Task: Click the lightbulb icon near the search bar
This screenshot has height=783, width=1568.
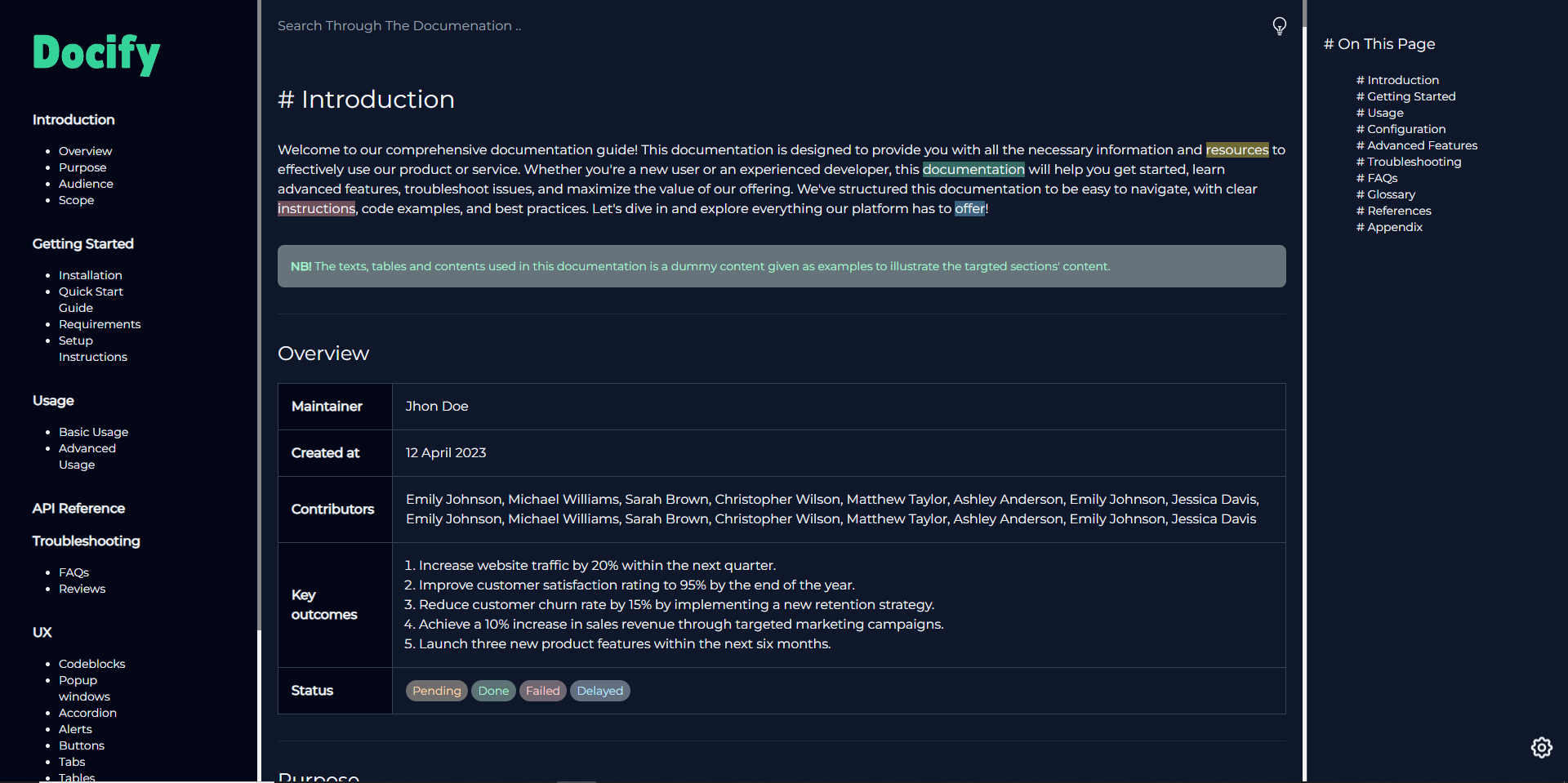Action: (x=1279, y=26)
